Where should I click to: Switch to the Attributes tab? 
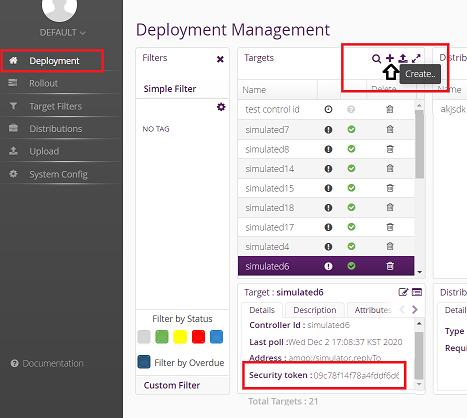pos(372,310)
